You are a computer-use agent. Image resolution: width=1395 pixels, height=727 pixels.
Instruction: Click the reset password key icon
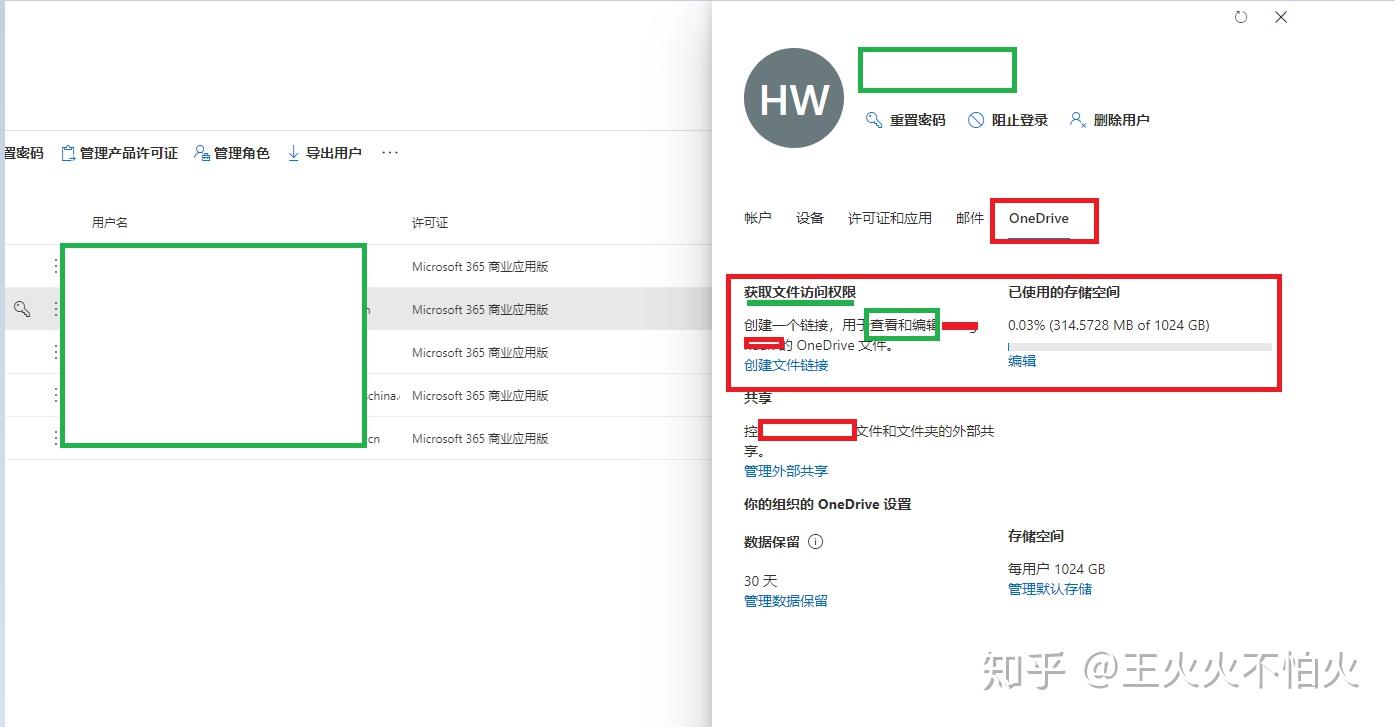point(874,120)
